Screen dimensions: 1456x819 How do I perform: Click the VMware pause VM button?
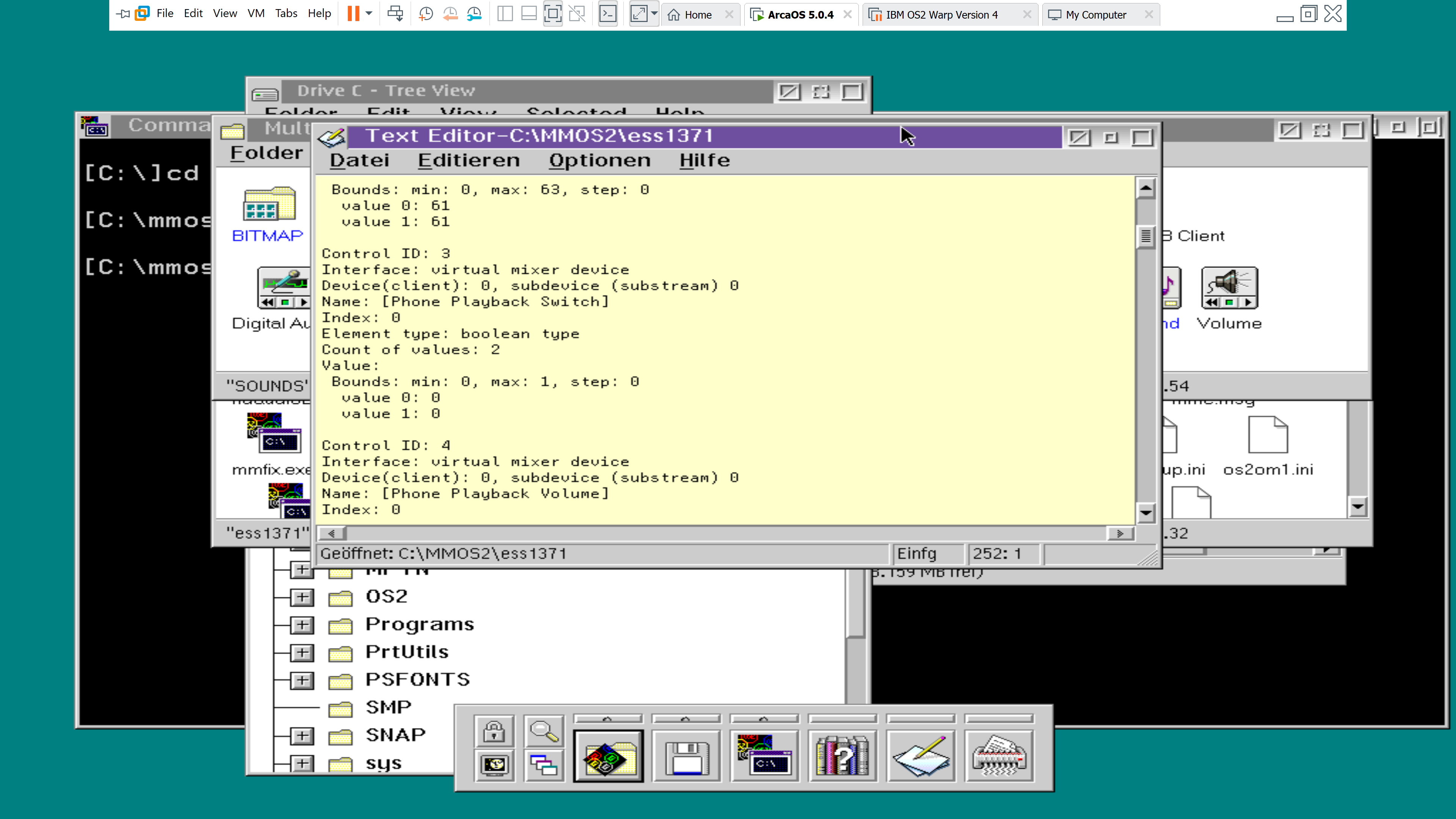353,14
